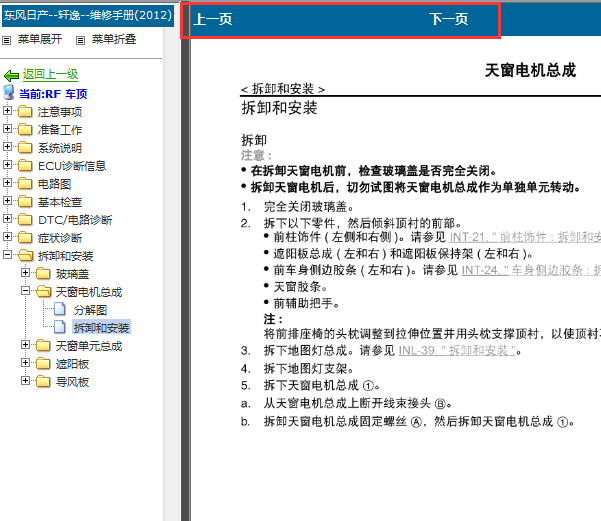Select the 遮阳板 tree label

point(72,364)
